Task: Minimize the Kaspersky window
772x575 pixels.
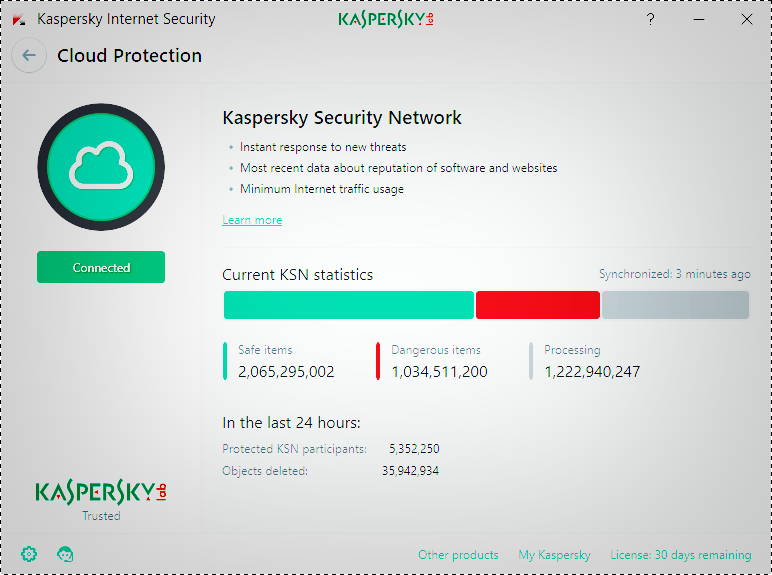Action: (x=699, y=19)
